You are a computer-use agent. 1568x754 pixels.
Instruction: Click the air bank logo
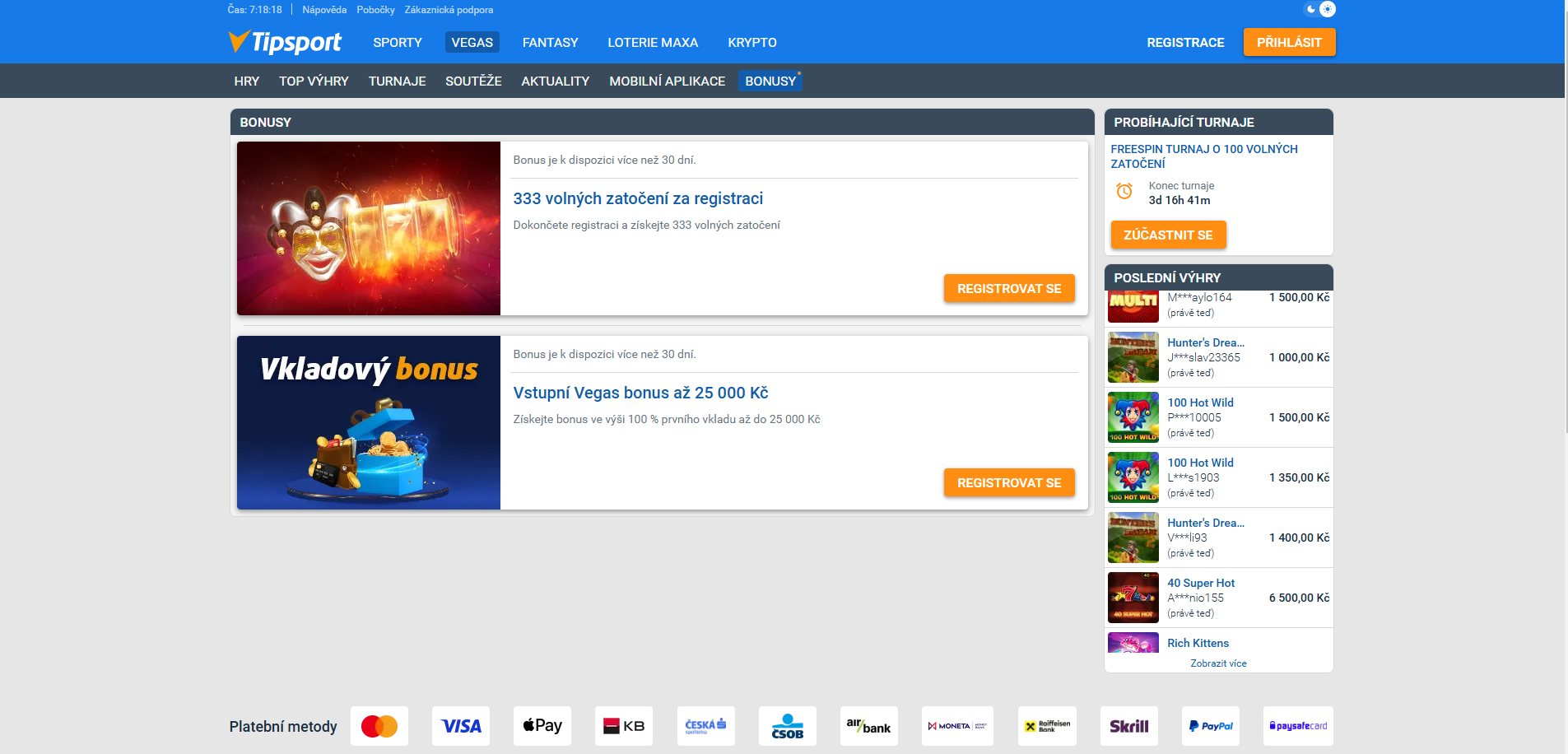(869, 726)
